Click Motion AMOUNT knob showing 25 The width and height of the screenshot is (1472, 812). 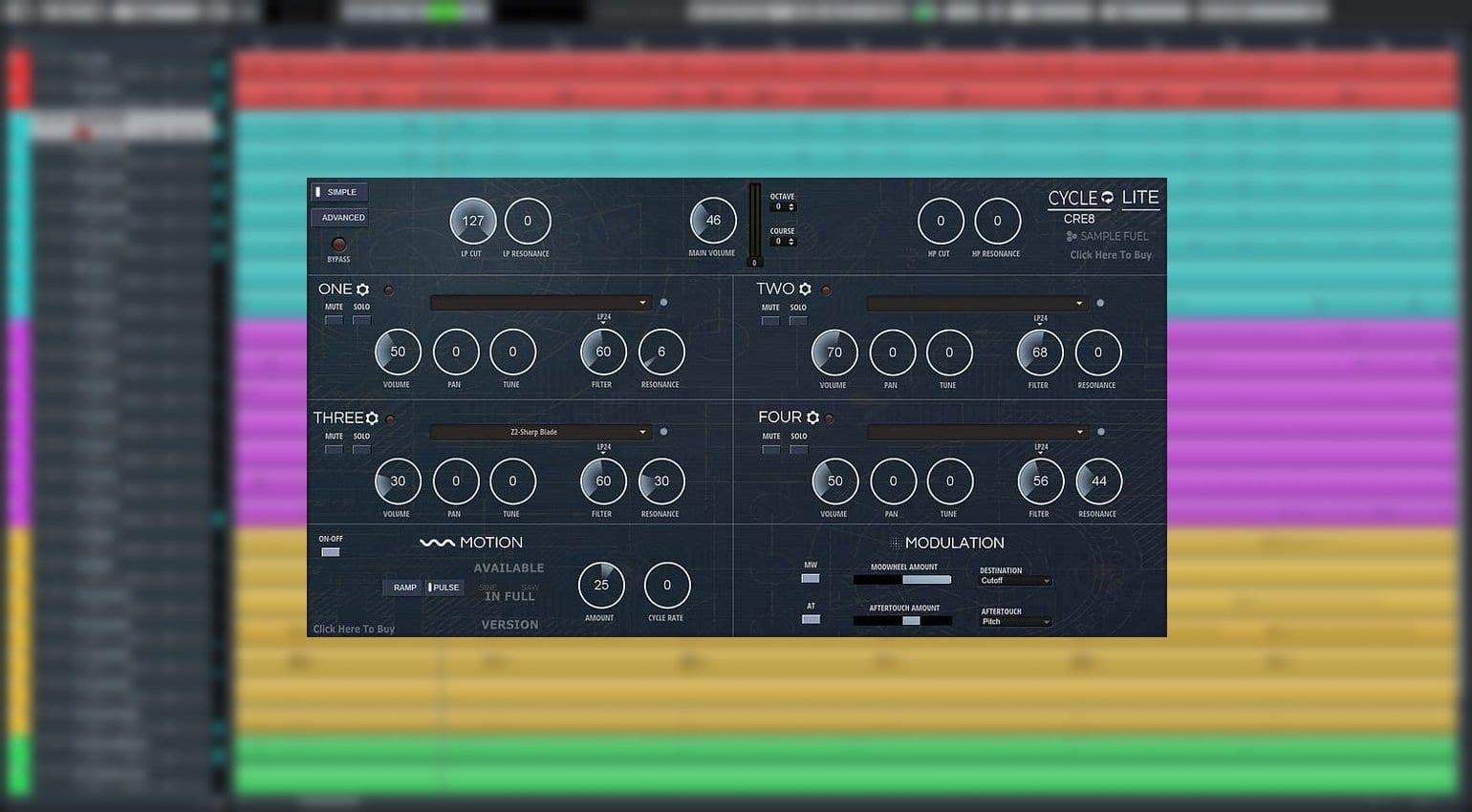(601, 585)
